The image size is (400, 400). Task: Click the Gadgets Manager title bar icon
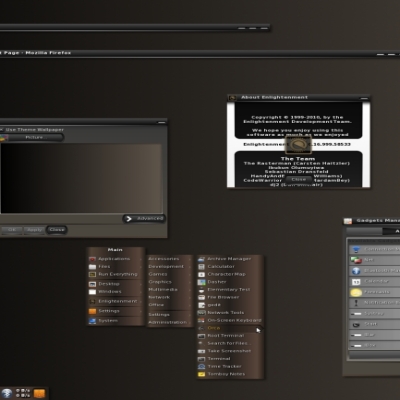coord(348,221)
